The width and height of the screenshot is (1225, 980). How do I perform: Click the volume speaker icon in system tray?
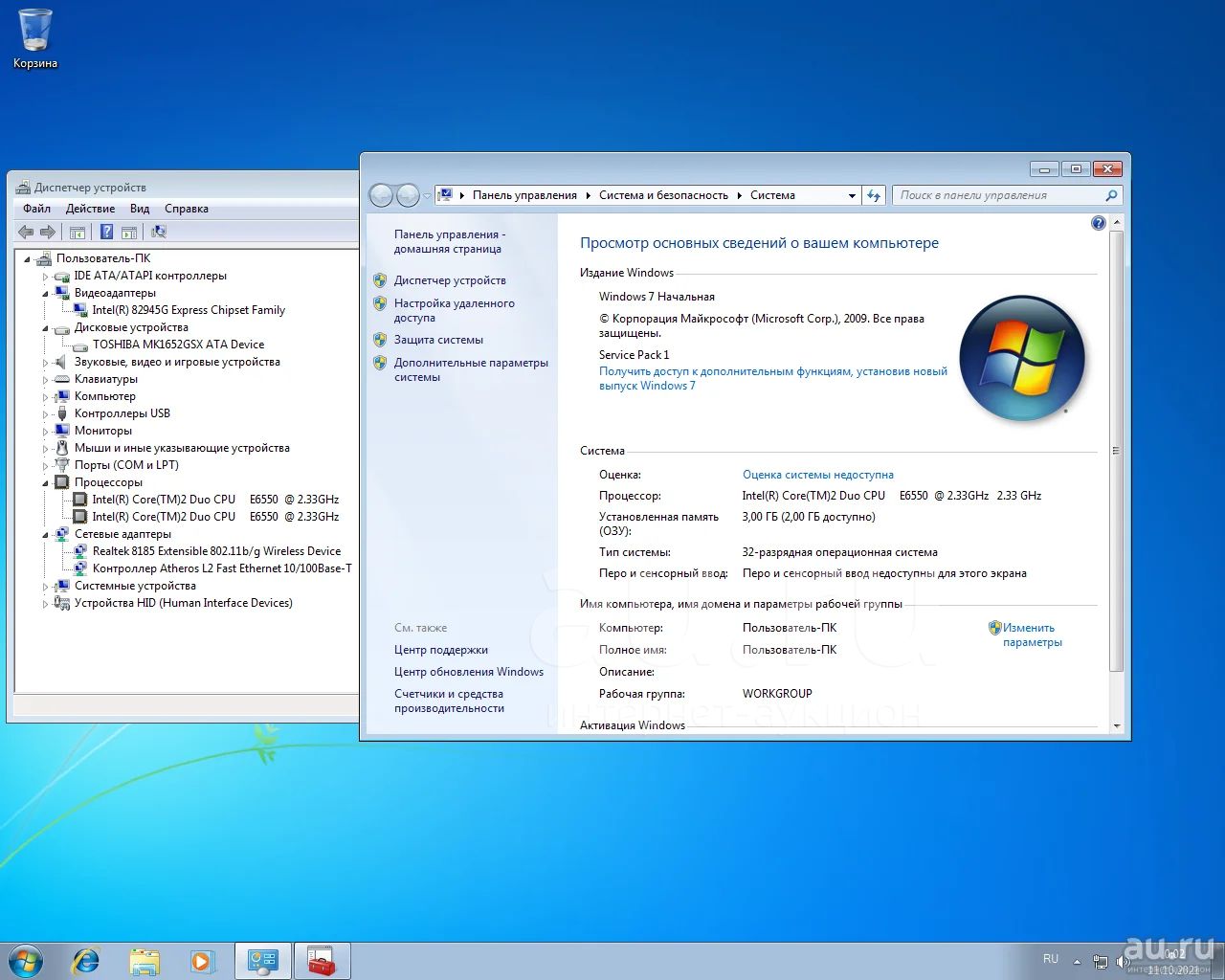point(1124,962)
